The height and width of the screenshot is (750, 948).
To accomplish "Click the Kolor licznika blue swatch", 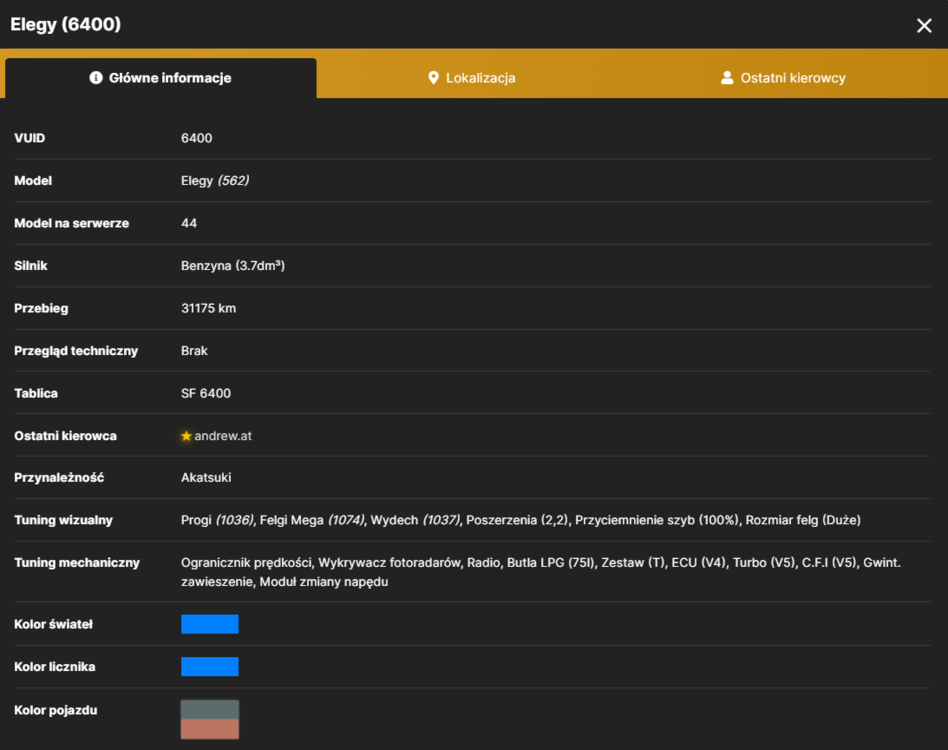I will pos(210,667).
